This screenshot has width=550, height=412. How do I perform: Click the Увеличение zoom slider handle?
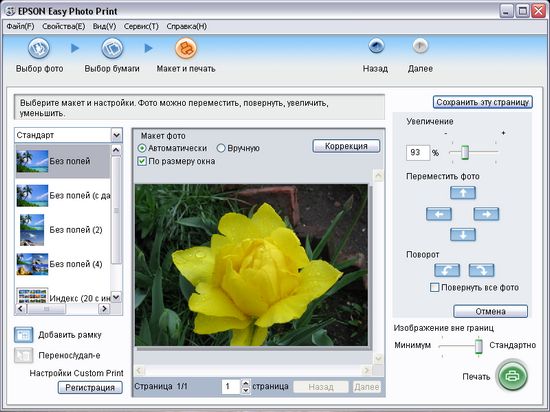tap(465, 153)
